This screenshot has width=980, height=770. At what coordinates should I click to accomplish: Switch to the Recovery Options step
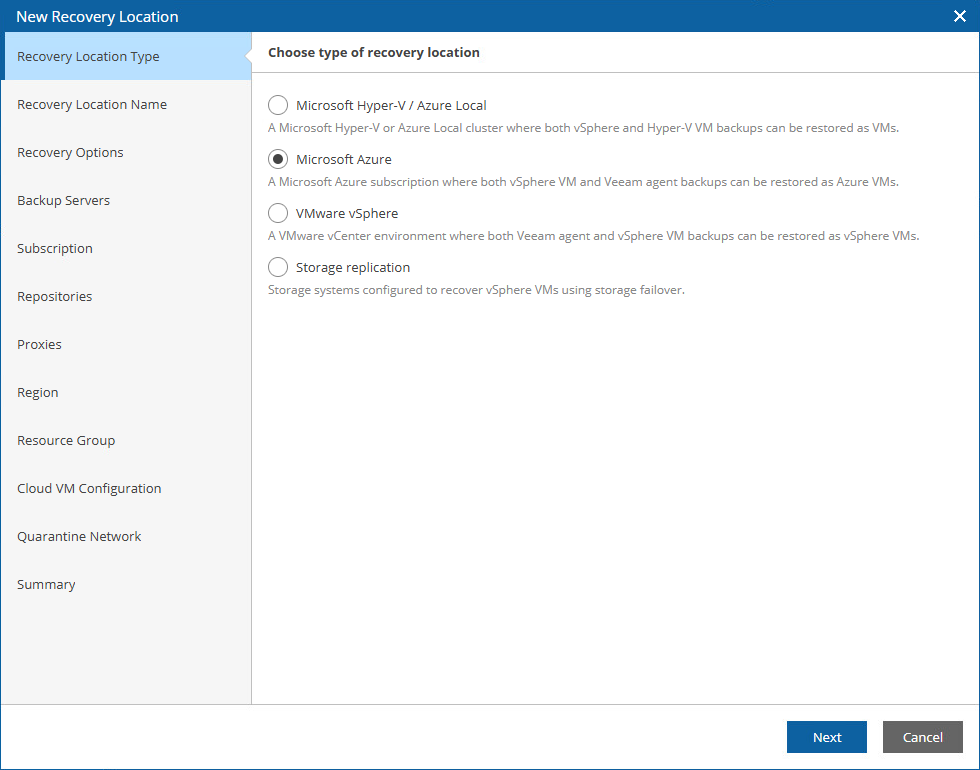70,153
